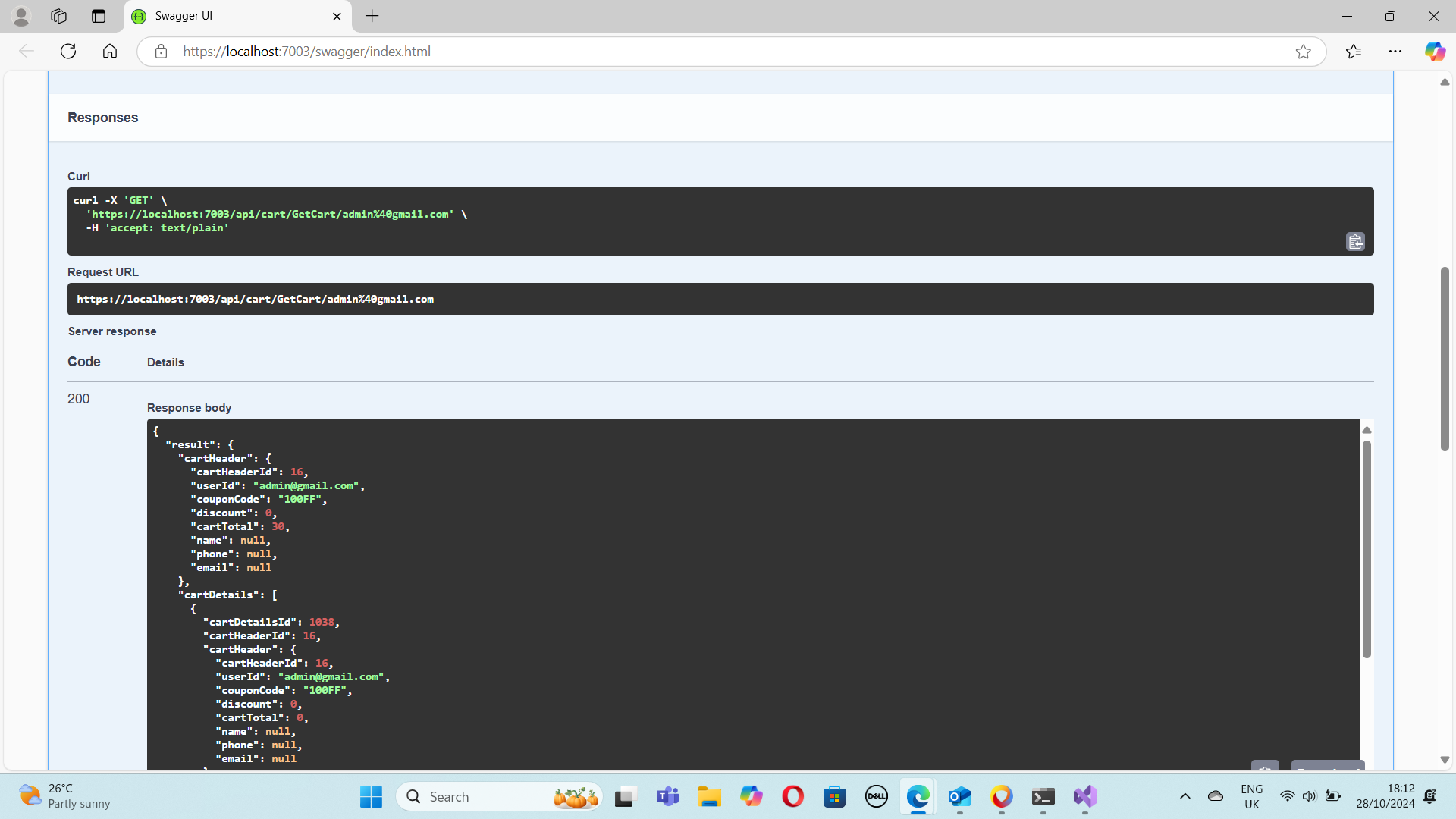Open the Dell app from the taskbar

877,796
